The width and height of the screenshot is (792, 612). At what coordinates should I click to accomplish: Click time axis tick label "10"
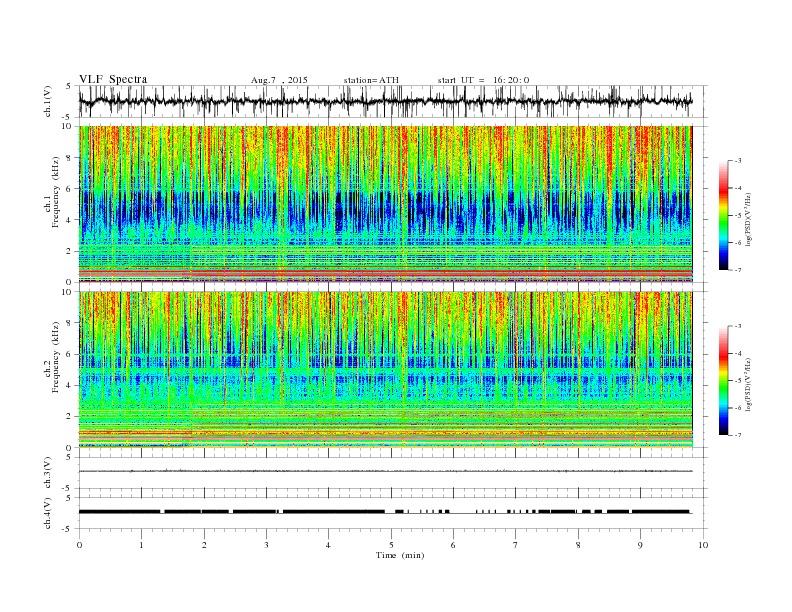click(703, 545)
